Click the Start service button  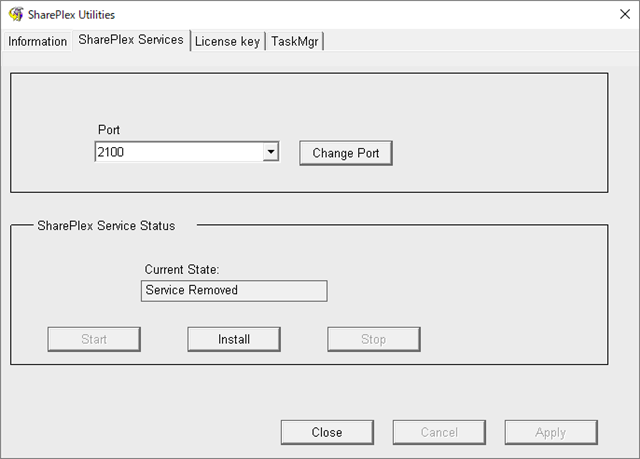pos(94,339)
